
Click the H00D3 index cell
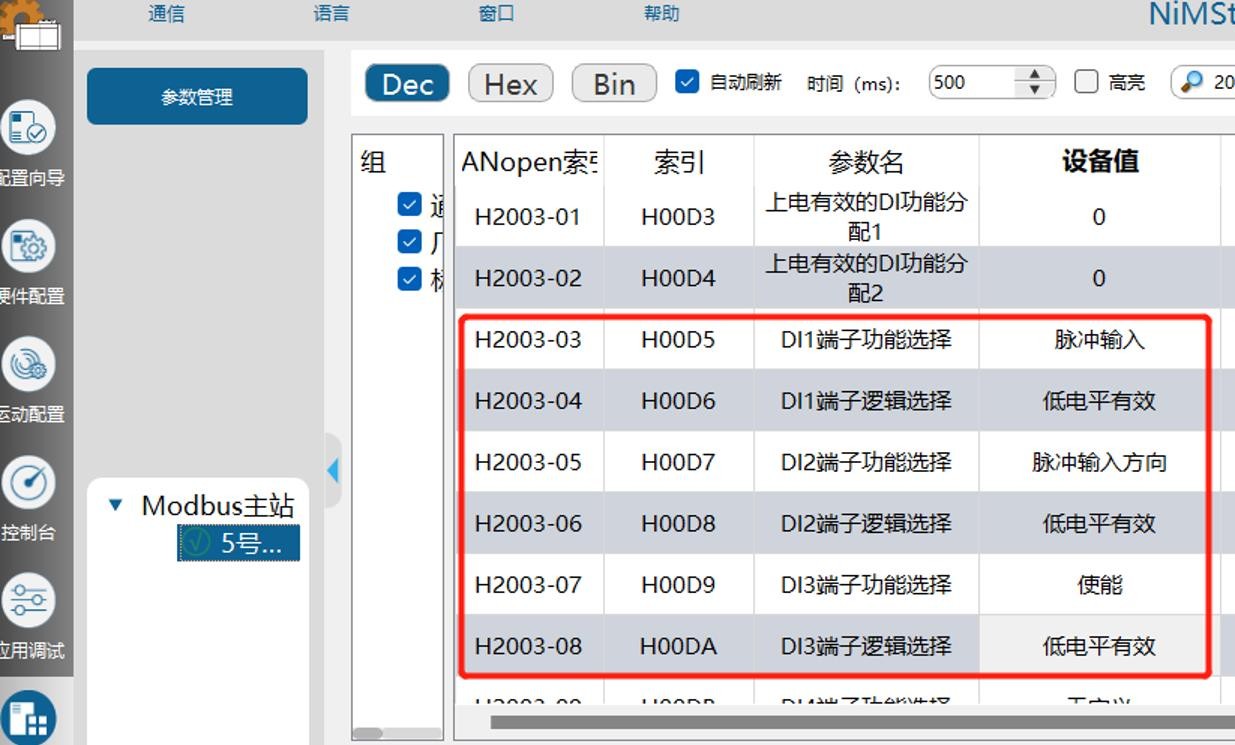679,217
